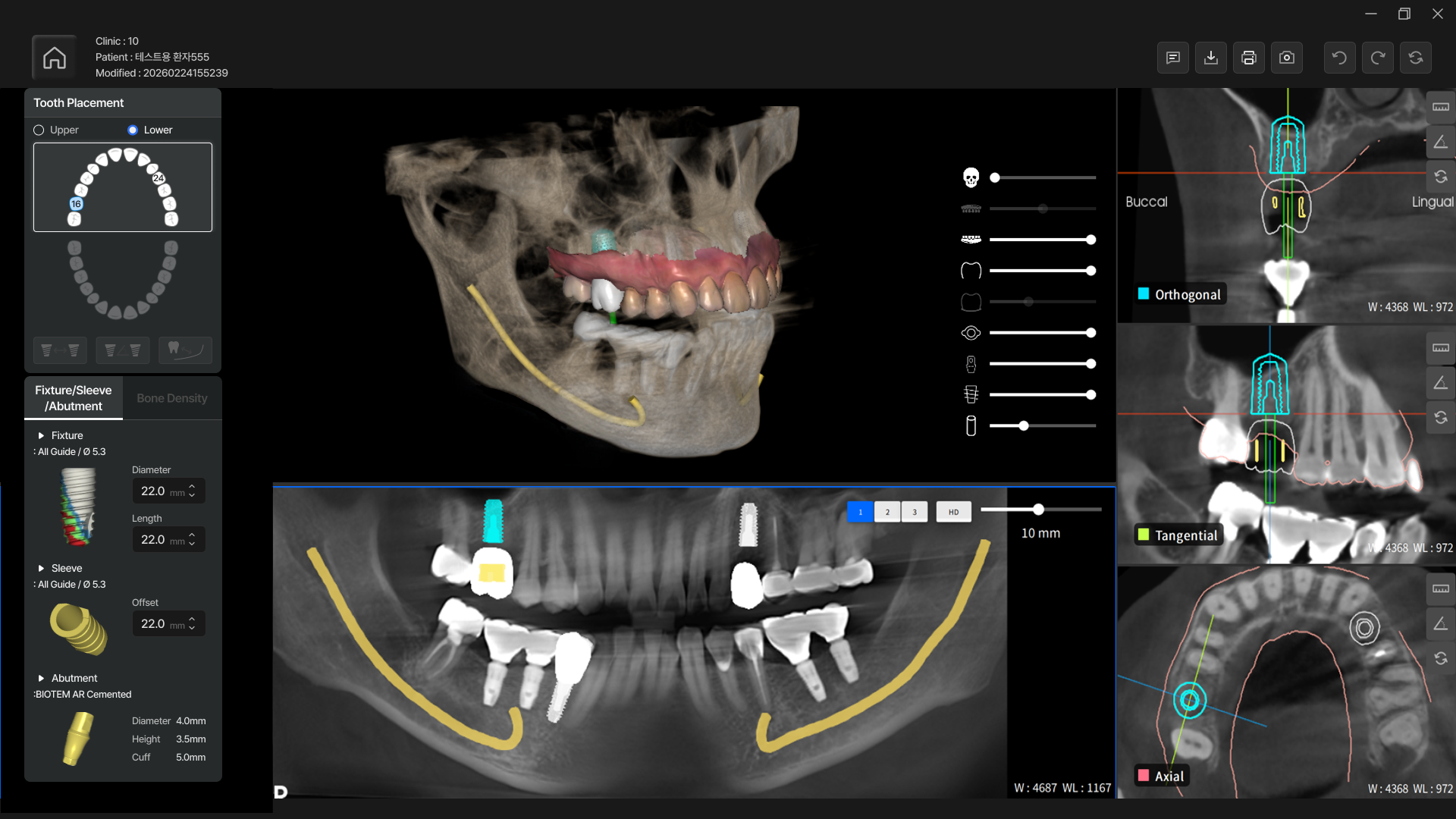This screenshot has width=1456, height=819.
Task: Click the fixture Length input field
Action: click(168, 540)
